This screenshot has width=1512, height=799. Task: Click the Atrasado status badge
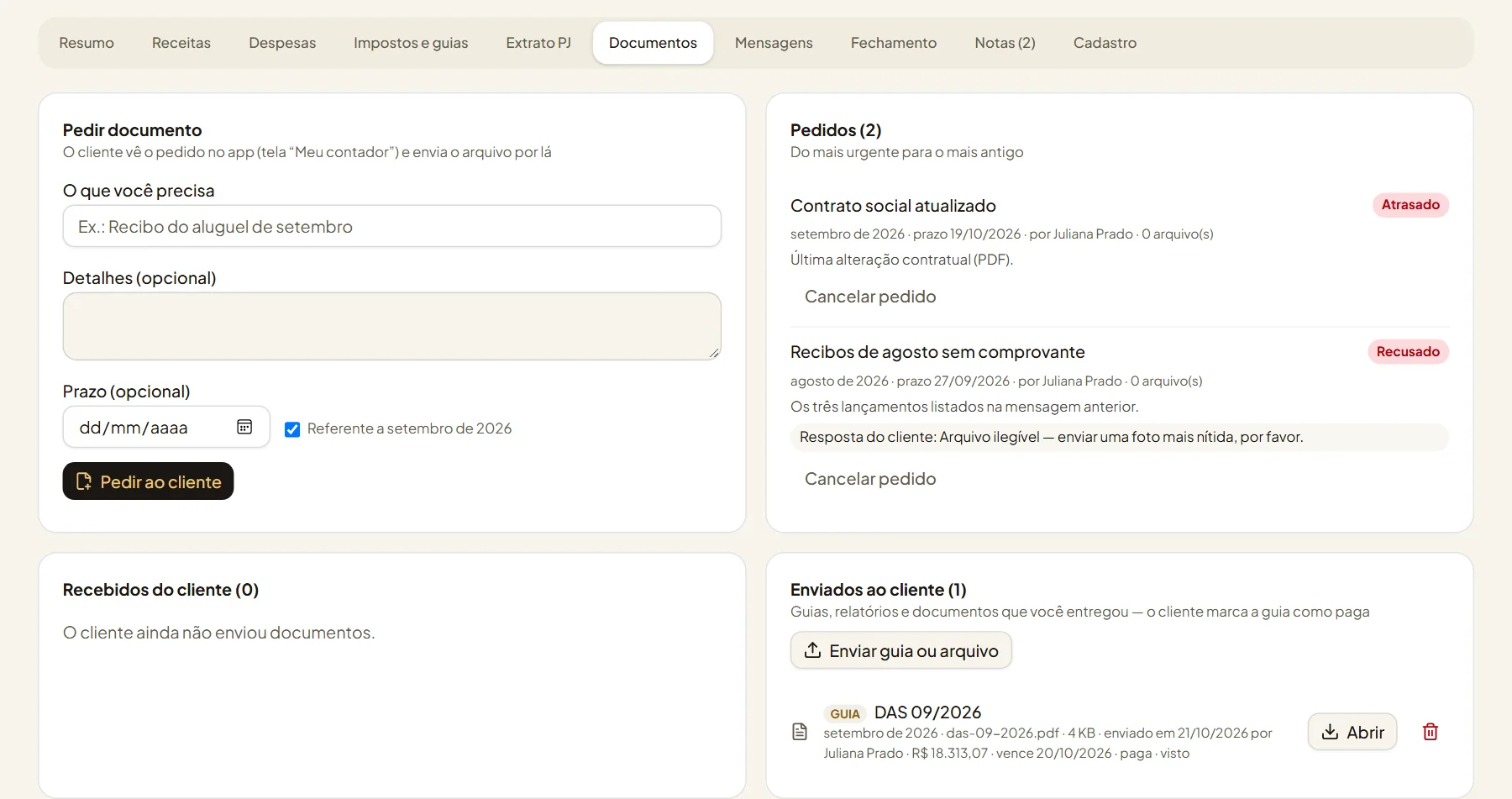point(1410,205)
